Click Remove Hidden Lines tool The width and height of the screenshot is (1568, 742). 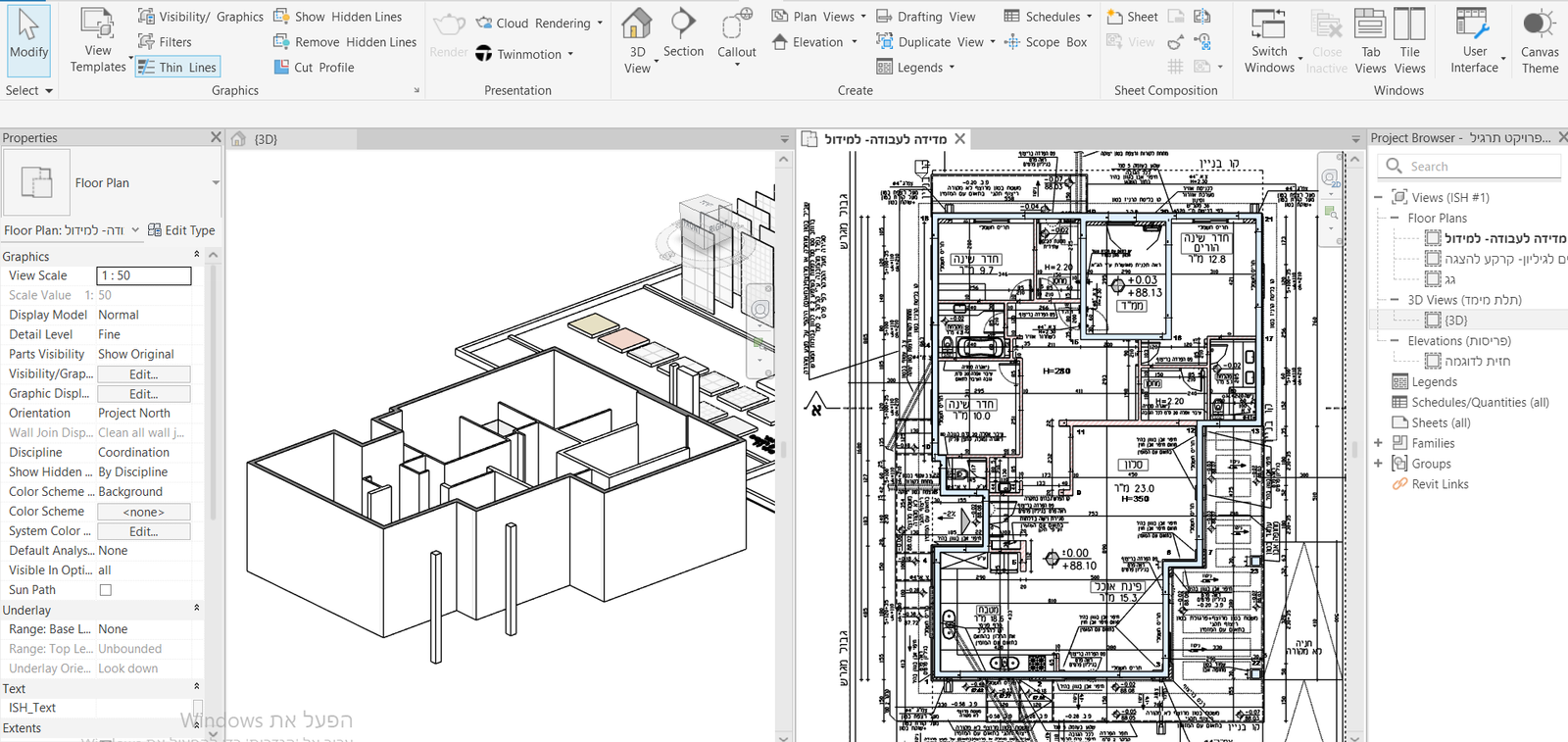tap(345, 42)
